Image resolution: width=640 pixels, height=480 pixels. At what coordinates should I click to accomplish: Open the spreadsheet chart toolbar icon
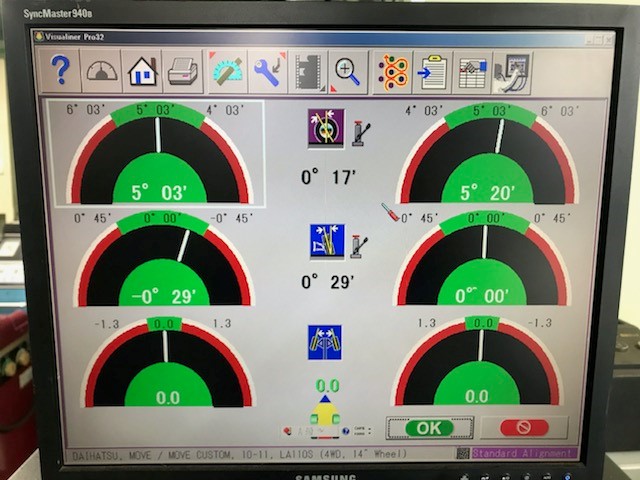point(472,72)
